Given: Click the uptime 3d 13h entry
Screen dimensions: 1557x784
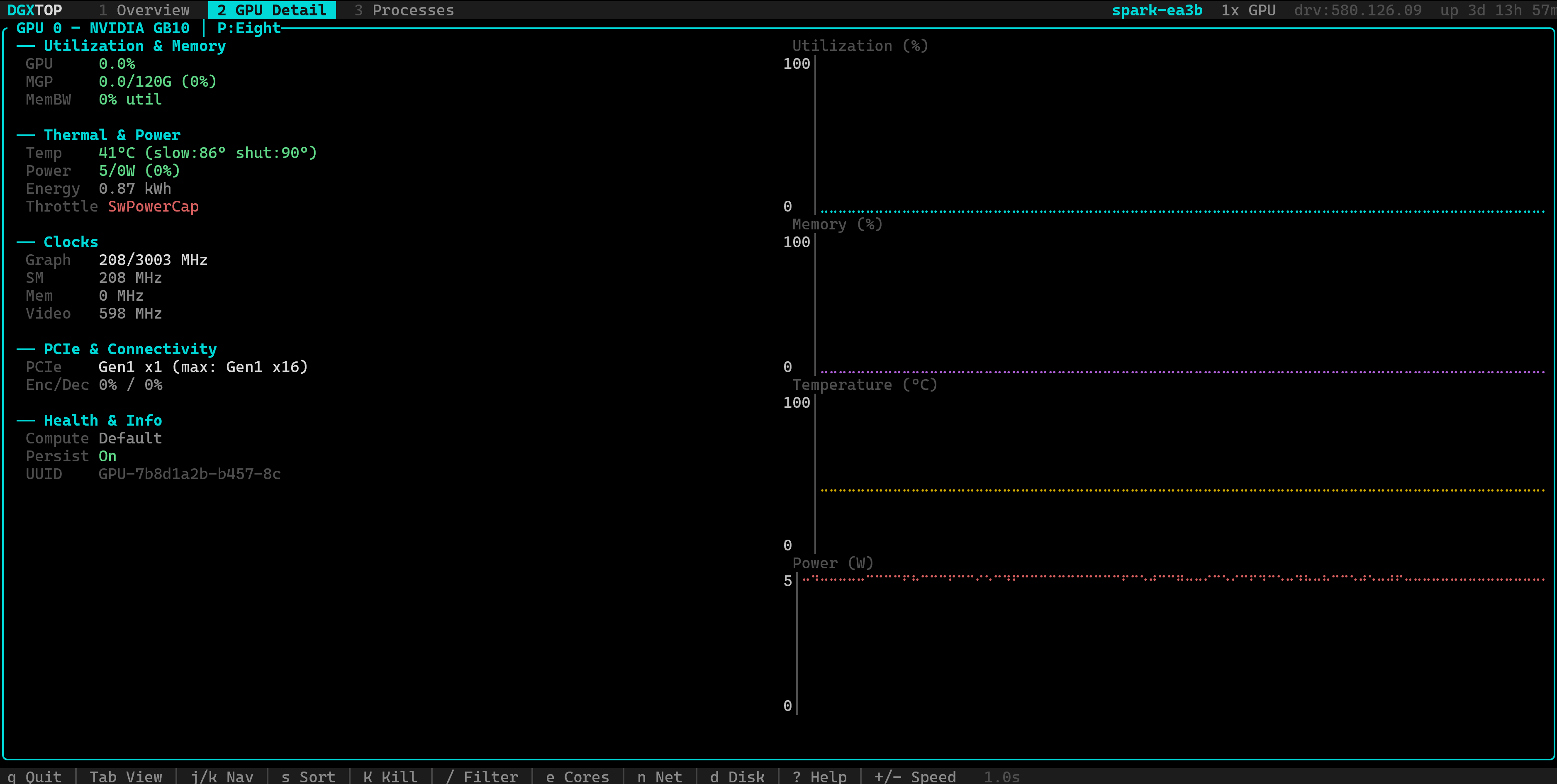Looking at the screenshot, I should (x=1499, y=10).
